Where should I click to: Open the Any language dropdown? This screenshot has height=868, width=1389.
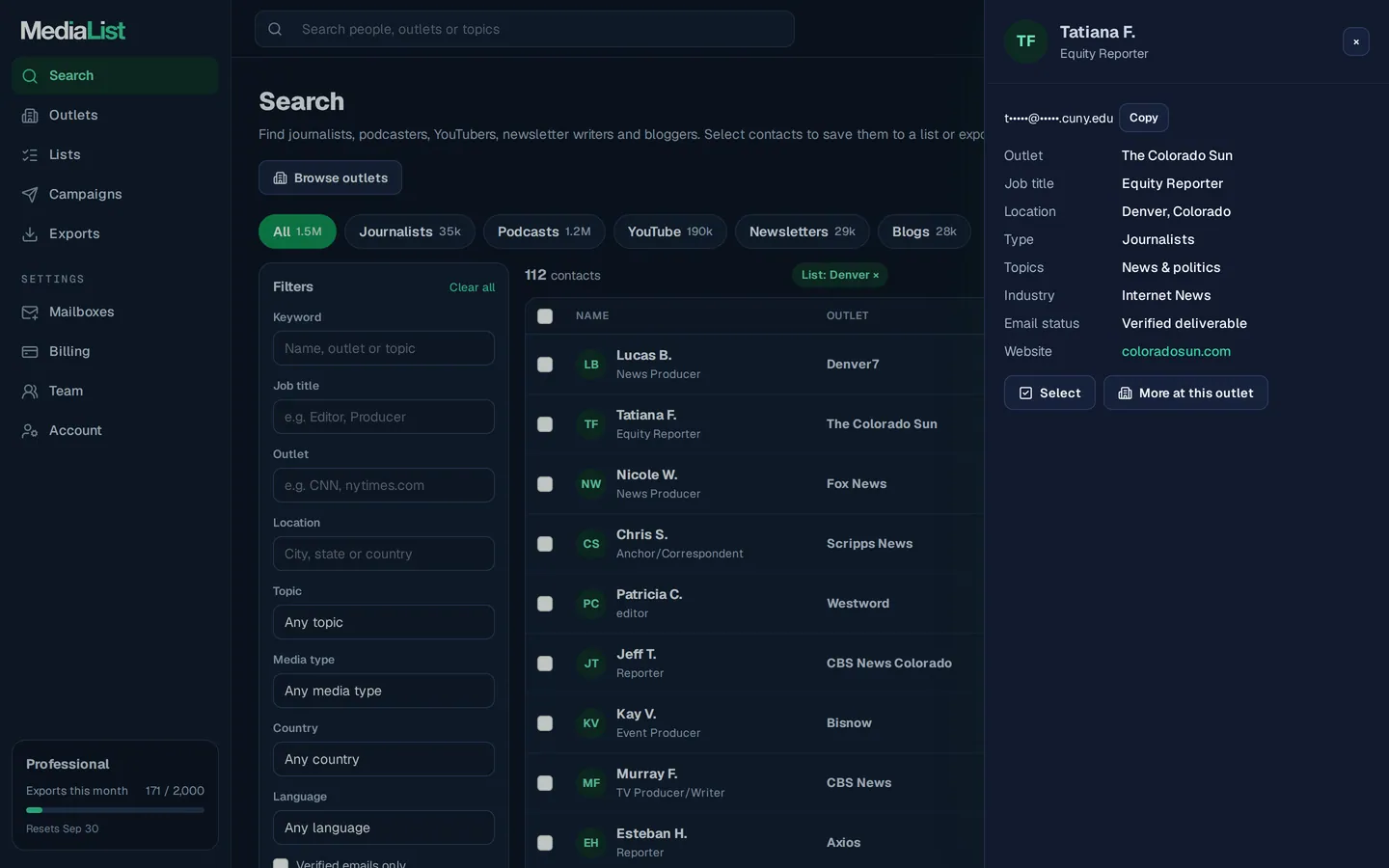tap(384, 827)
